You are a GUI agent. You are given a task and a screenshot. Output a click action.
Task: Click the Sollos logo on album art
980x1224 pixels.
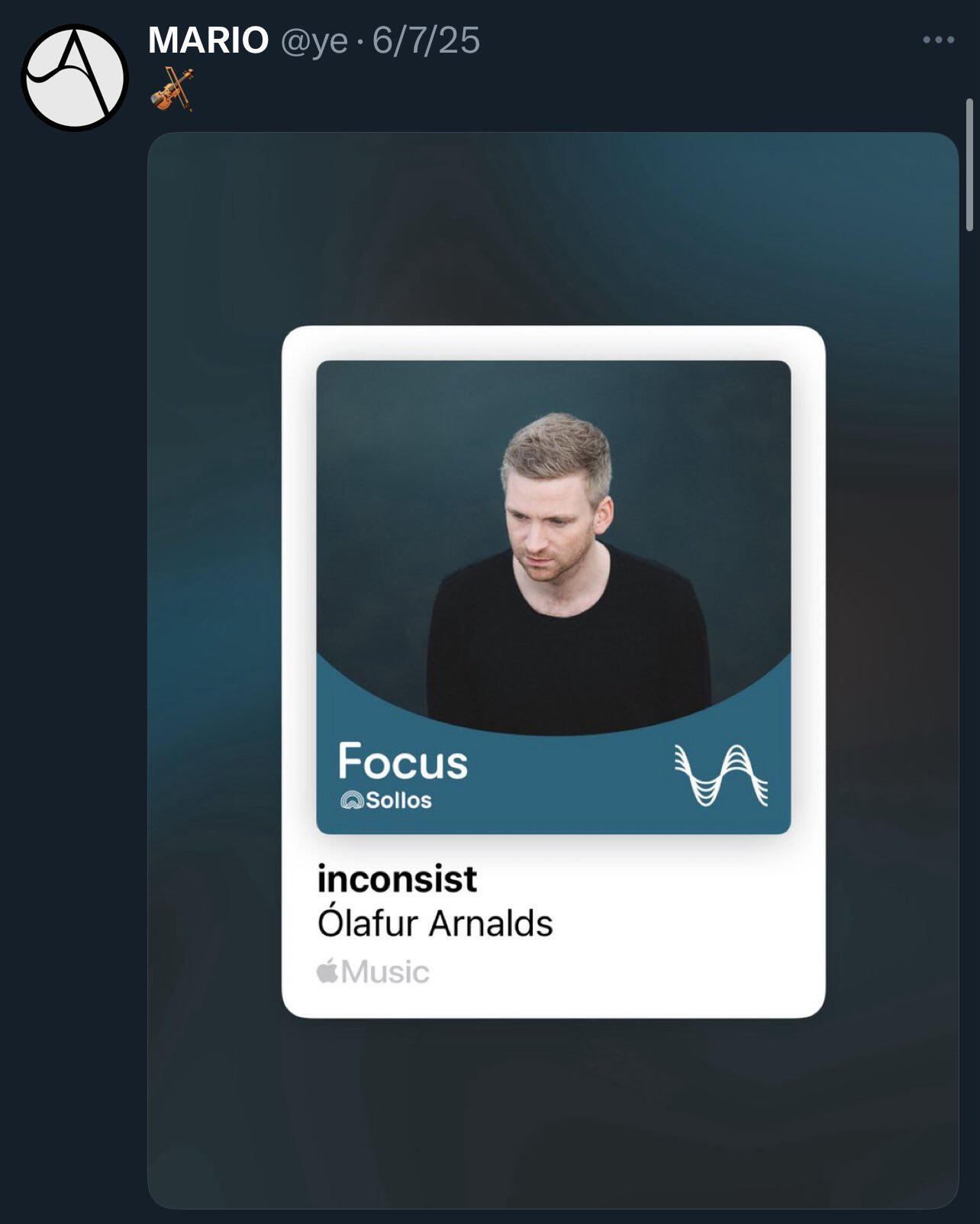coord(352,800)
